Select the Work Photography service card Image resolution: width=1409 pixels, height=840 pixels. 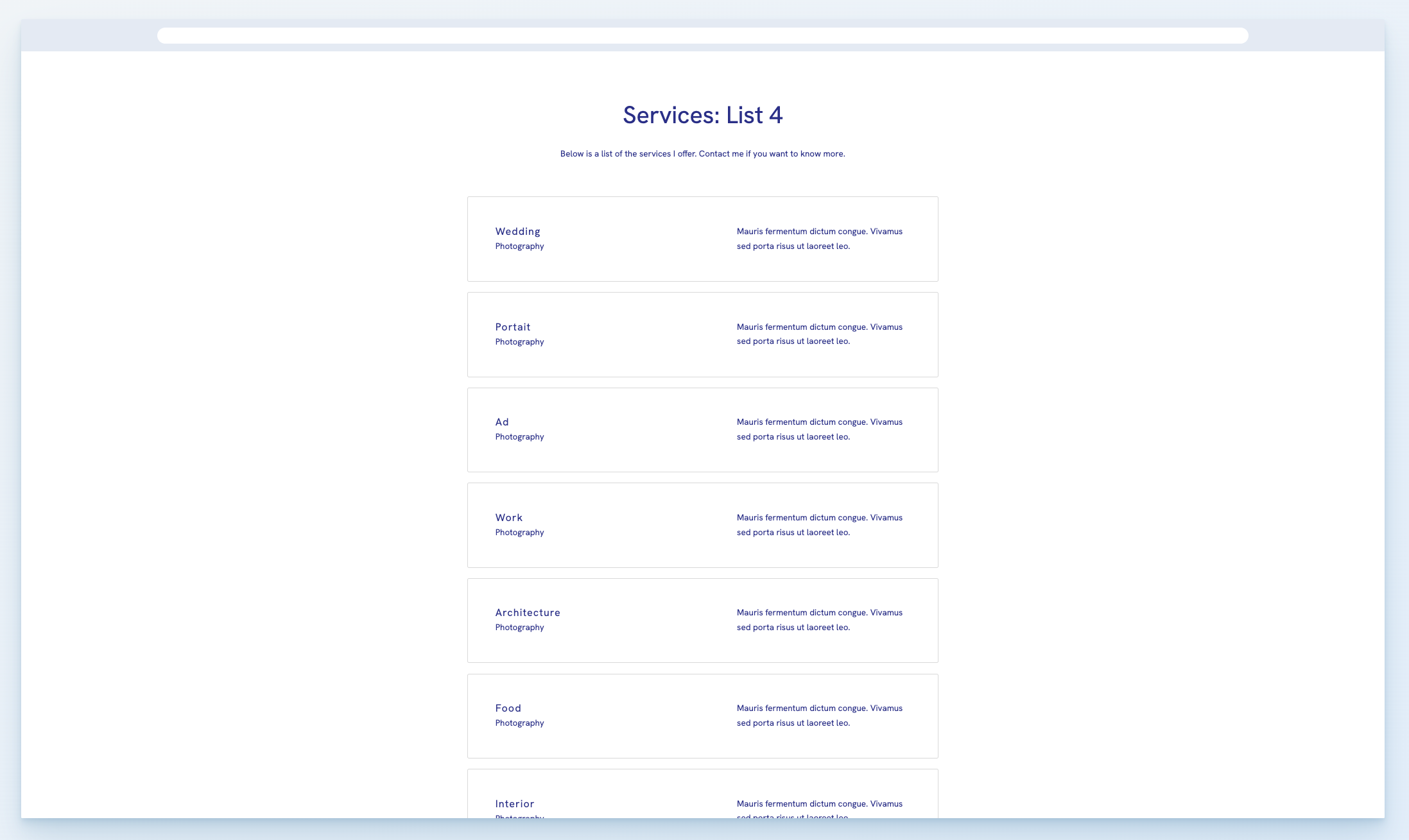pos(702,524)
